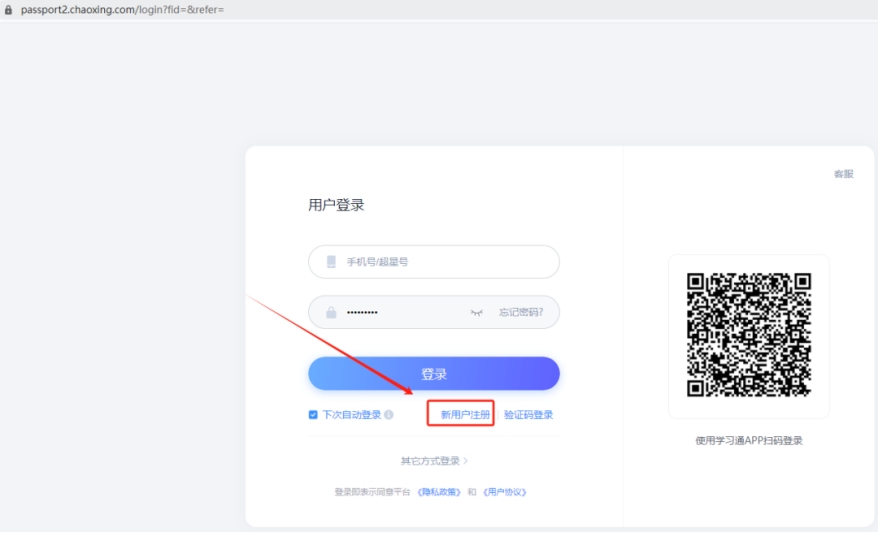This screenshot has height=533, width=878.
Task: Show the password with the eye icon
Action: (477, 313)
